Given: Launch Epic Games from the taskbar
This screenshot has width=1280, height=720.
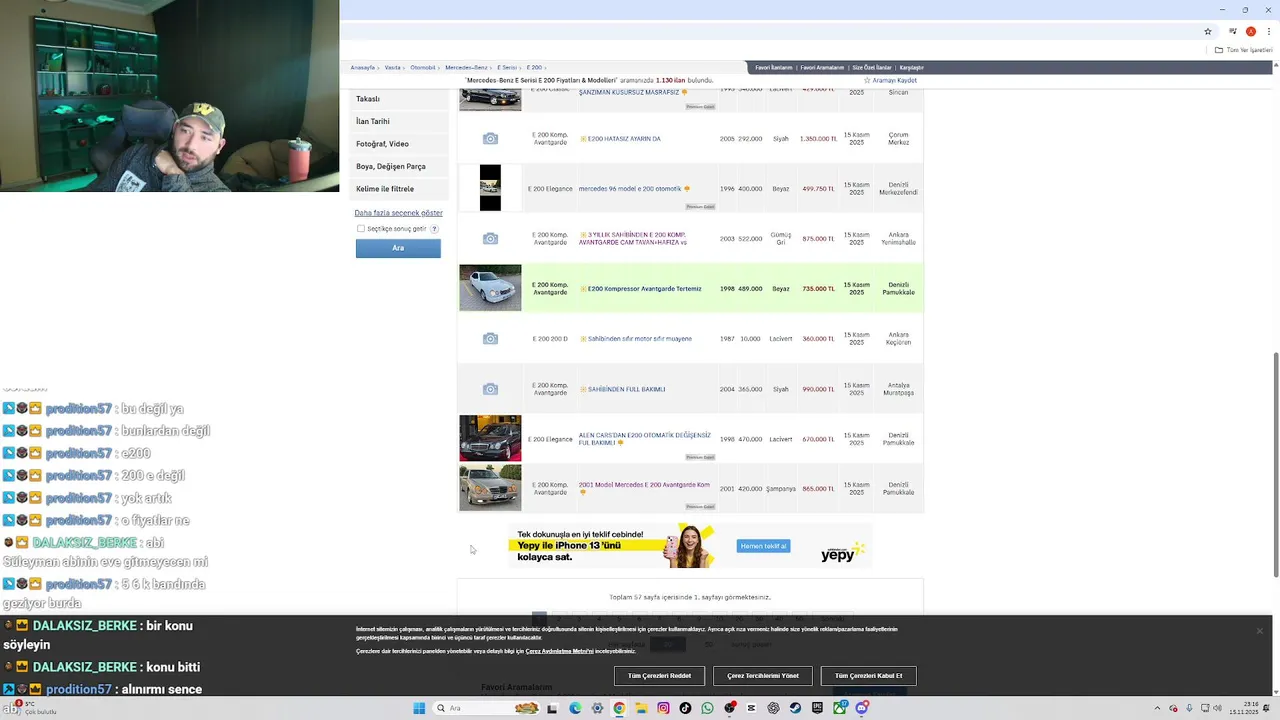Looking at the screenshot, I should tap(817, 708).
